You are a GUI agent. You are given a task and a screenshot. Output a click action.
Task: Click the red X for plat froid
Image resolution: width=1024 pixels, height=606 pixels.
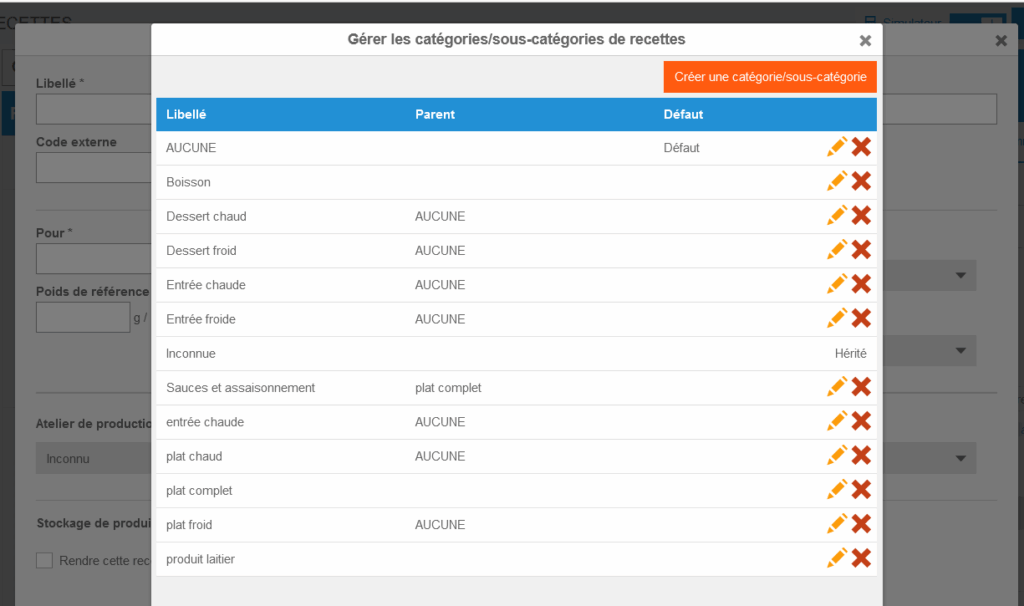point(861,524)
